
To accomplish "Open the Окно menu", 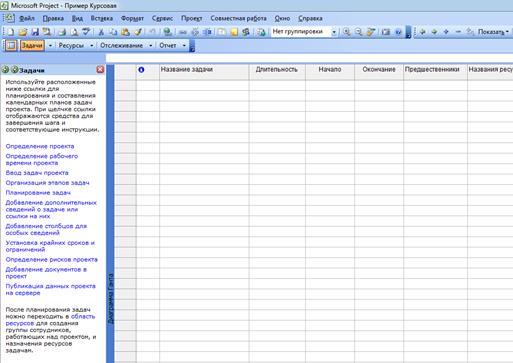I will [x=282, y=18].
